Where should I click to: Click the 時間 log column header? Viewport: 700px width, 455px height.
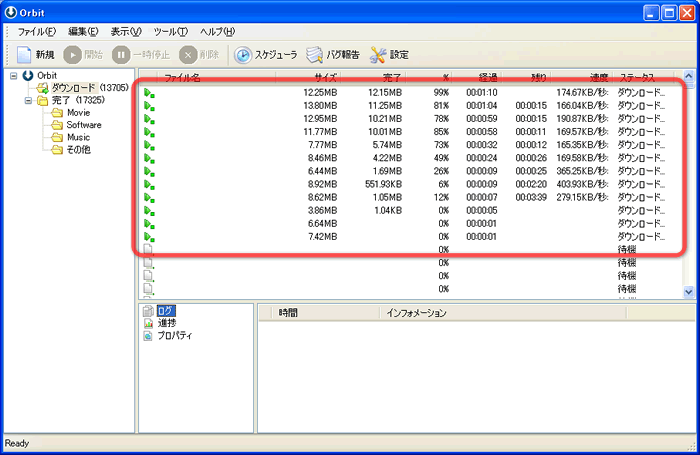coord(325,313)
